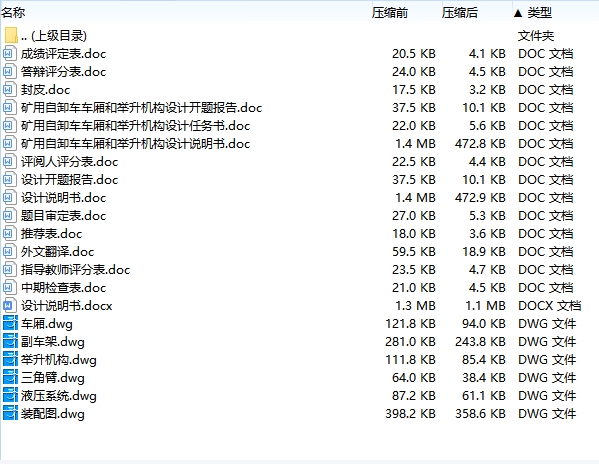Viewport: 599px width, 464px height.
Task: Select file name 推荐表.doc
Action: click(52, 233)
